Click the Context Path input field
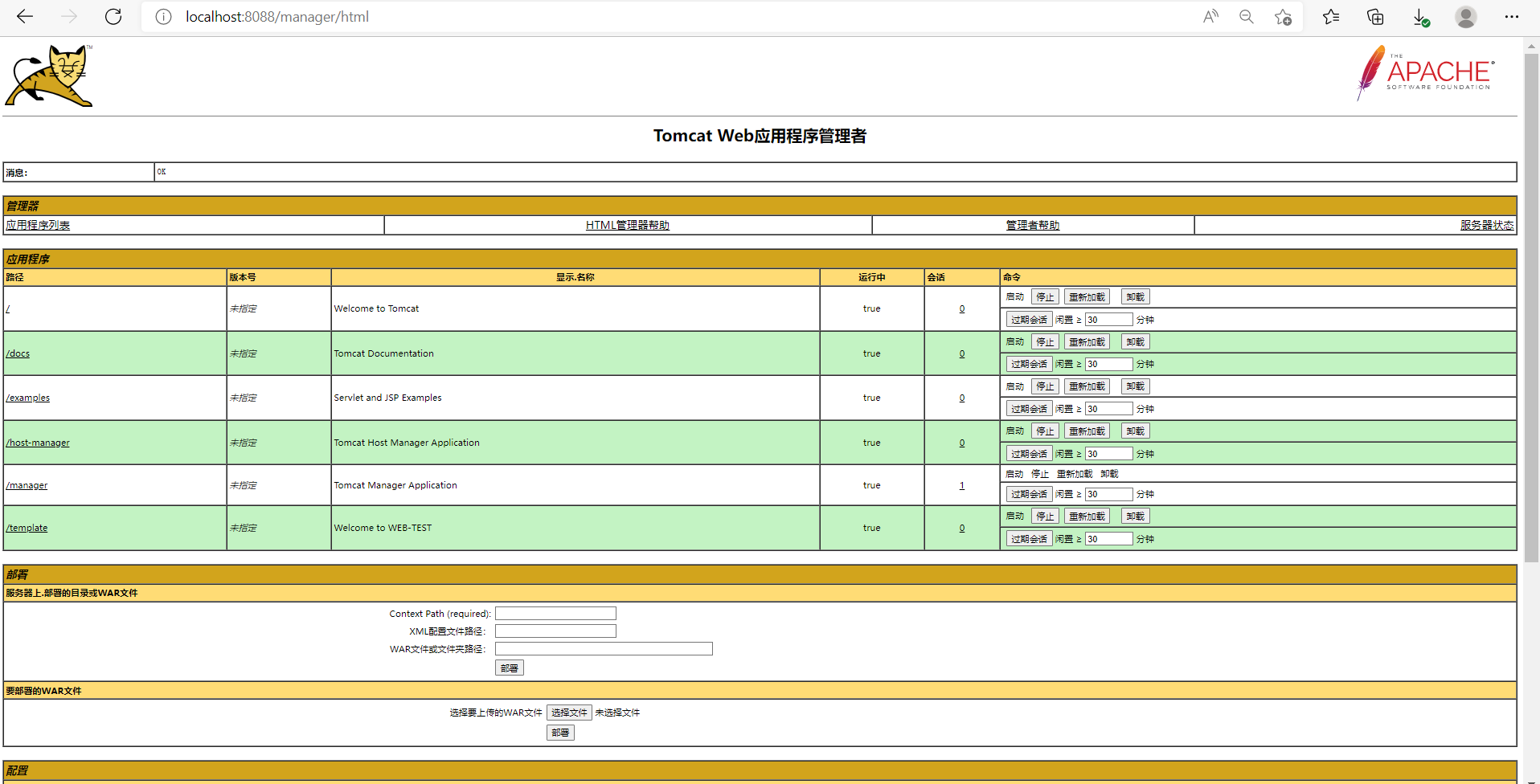This screenshot has width=1540, height=784. 555,614
